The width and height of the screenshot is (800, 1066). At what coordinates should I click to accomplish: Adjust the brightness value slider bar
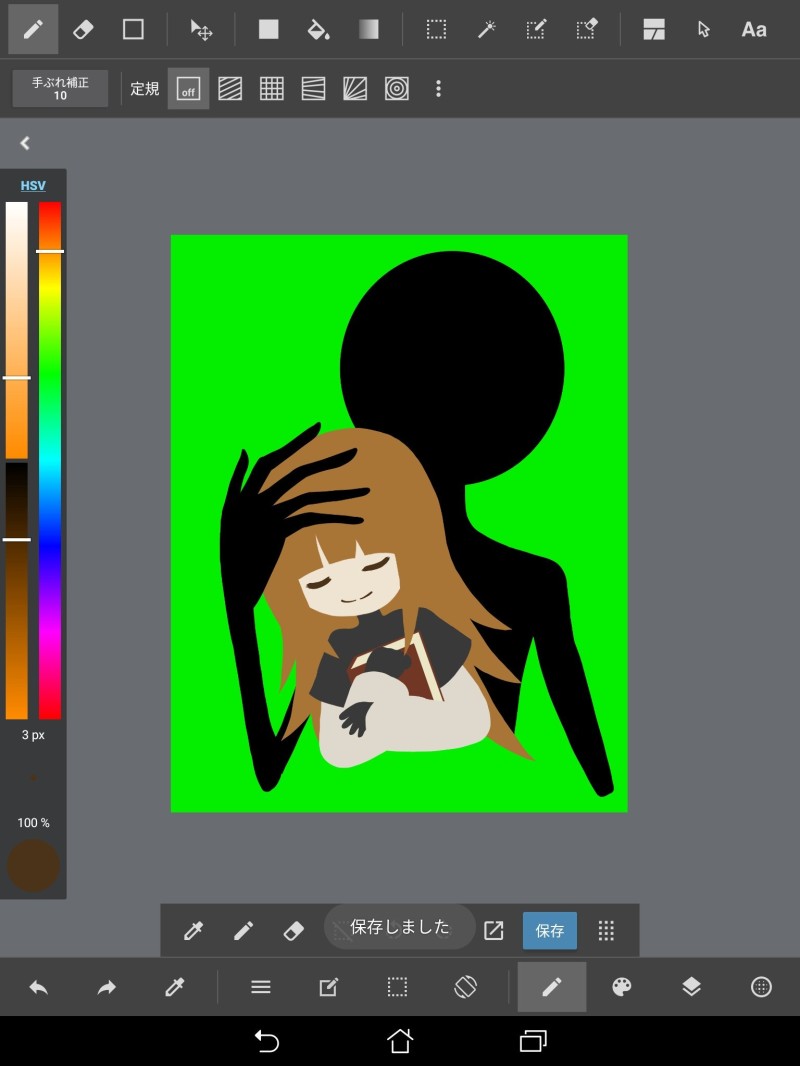pos(17,591)
